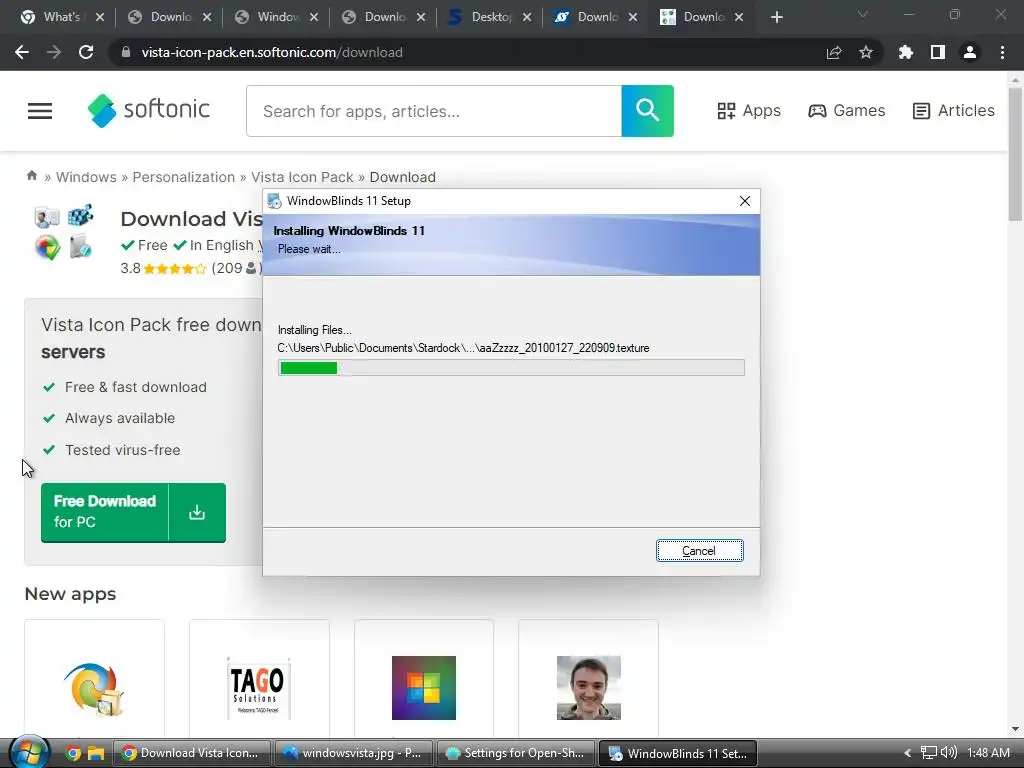Toggle the Chrome side panel icon
This screenshot has height=768, width=1024.
(938, 52)
